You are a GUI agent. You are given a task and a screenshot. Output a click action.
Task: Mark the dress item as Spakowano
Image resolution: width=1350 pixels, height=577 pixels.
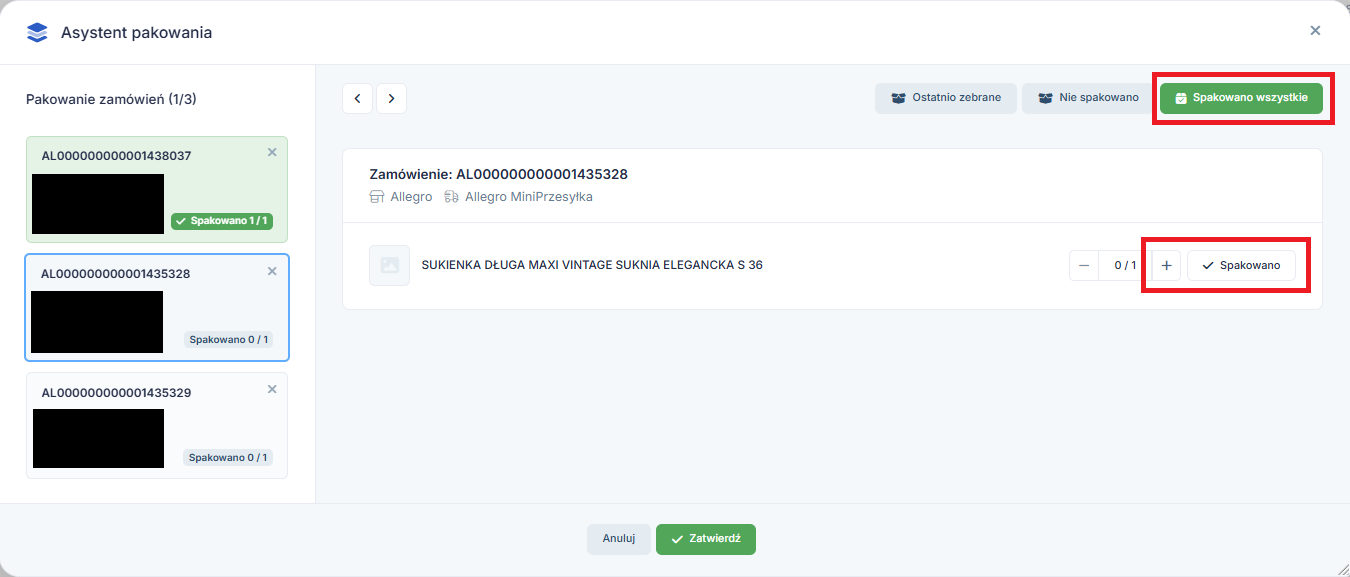(1241, 265)
